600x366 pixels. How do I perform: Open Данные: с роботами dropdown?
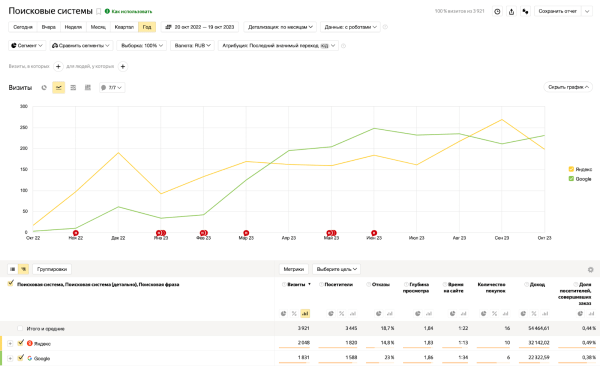350,27
